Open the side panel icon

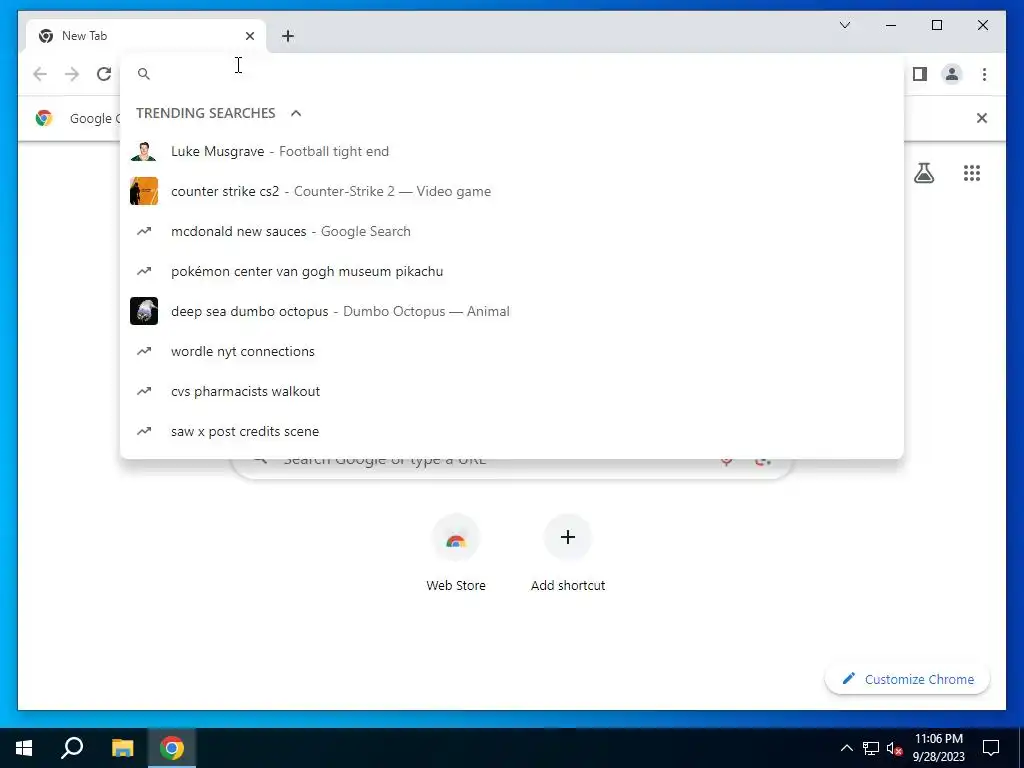920,74
